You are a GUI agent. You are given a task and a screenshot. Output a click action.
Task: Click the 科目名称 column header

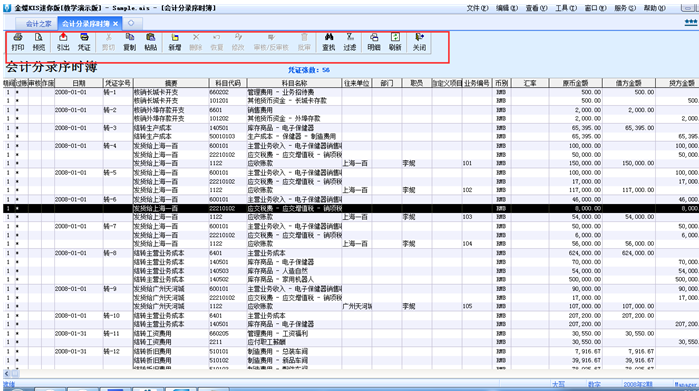[294, 83]
